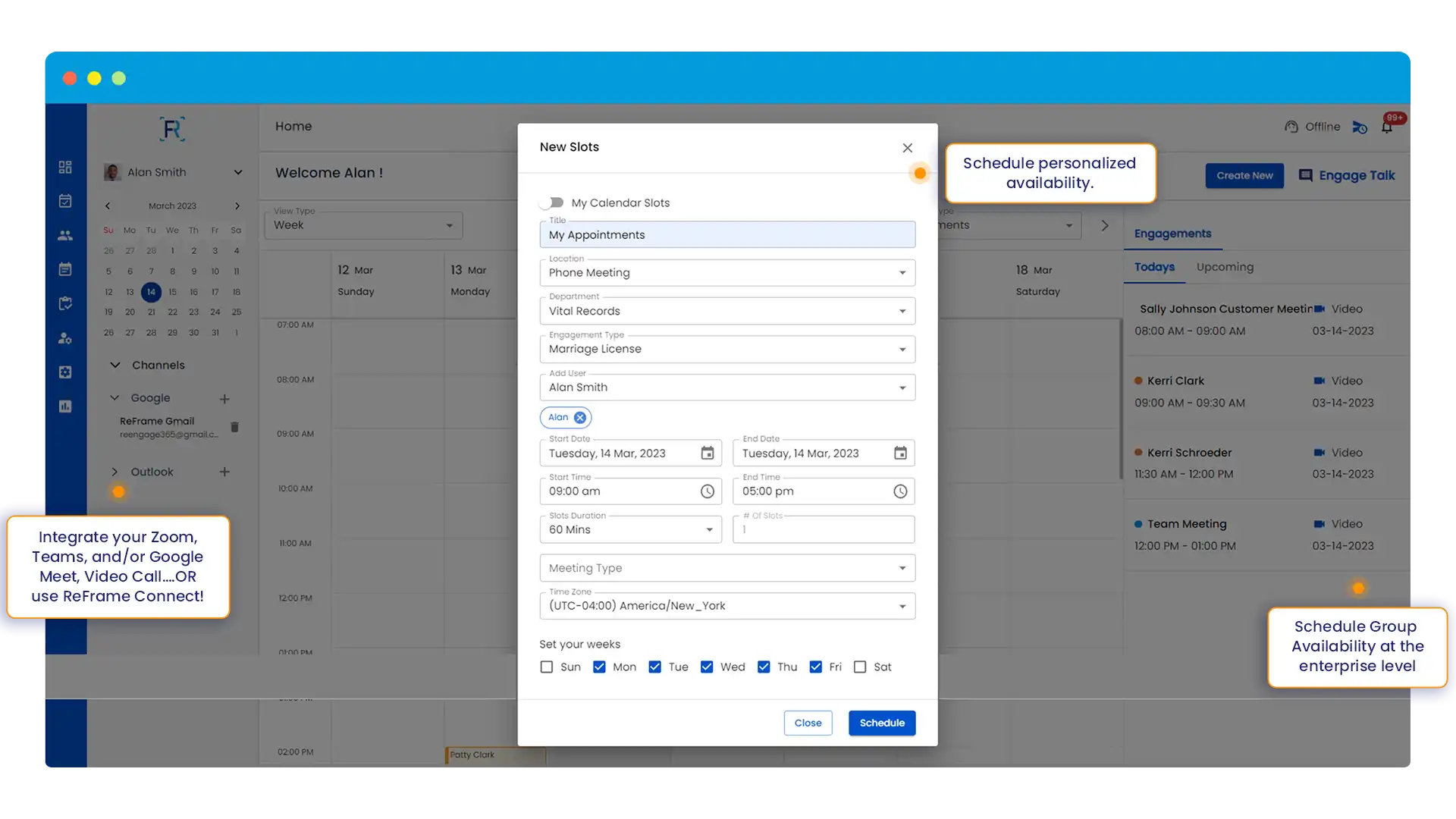Click the calendar/schedule icon in sidebar
The image size is (1456, 819).
click(x=65, y=201)
